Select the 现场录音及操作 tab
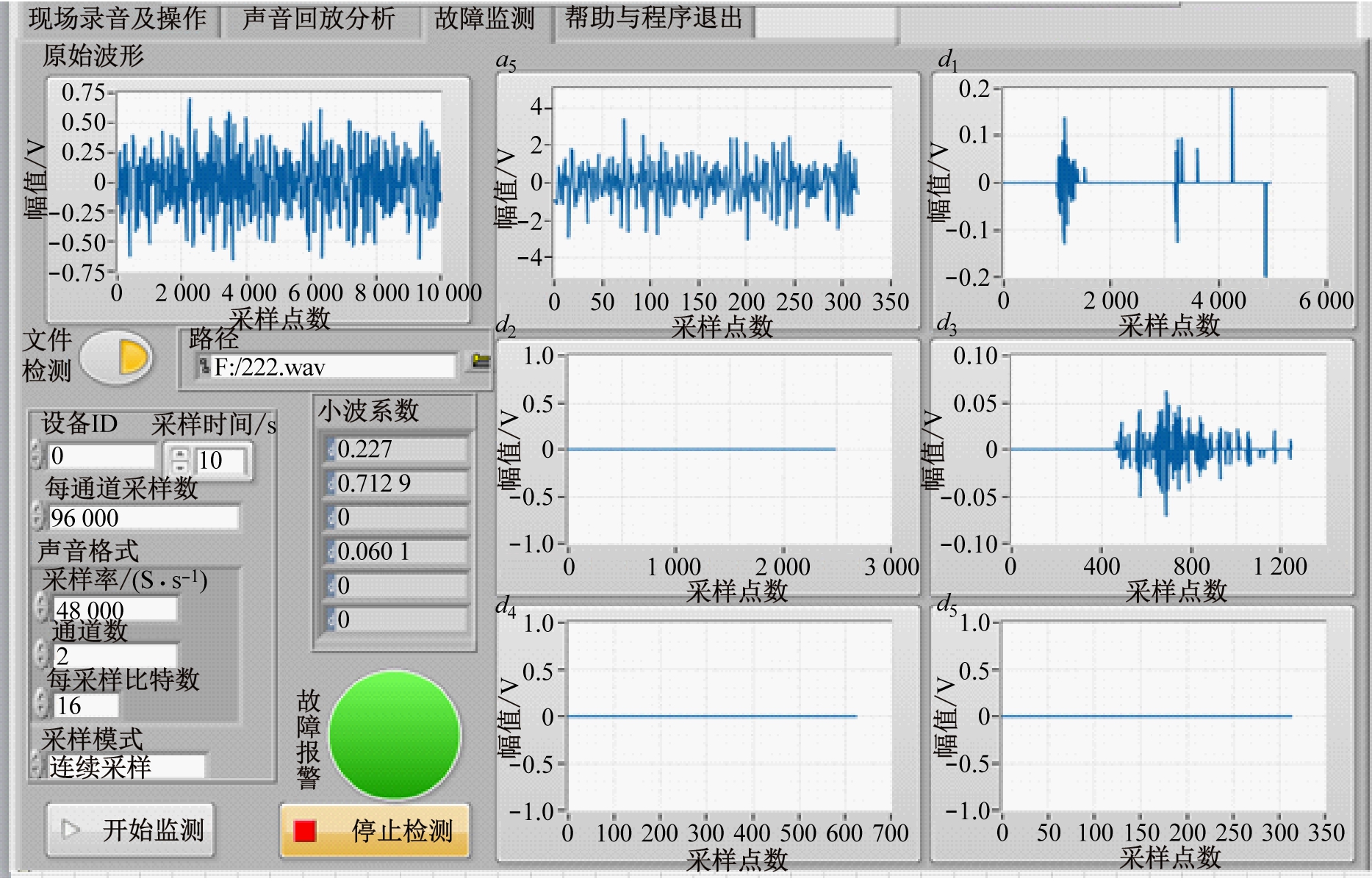 pyautogui.click(x=118, y=18)
